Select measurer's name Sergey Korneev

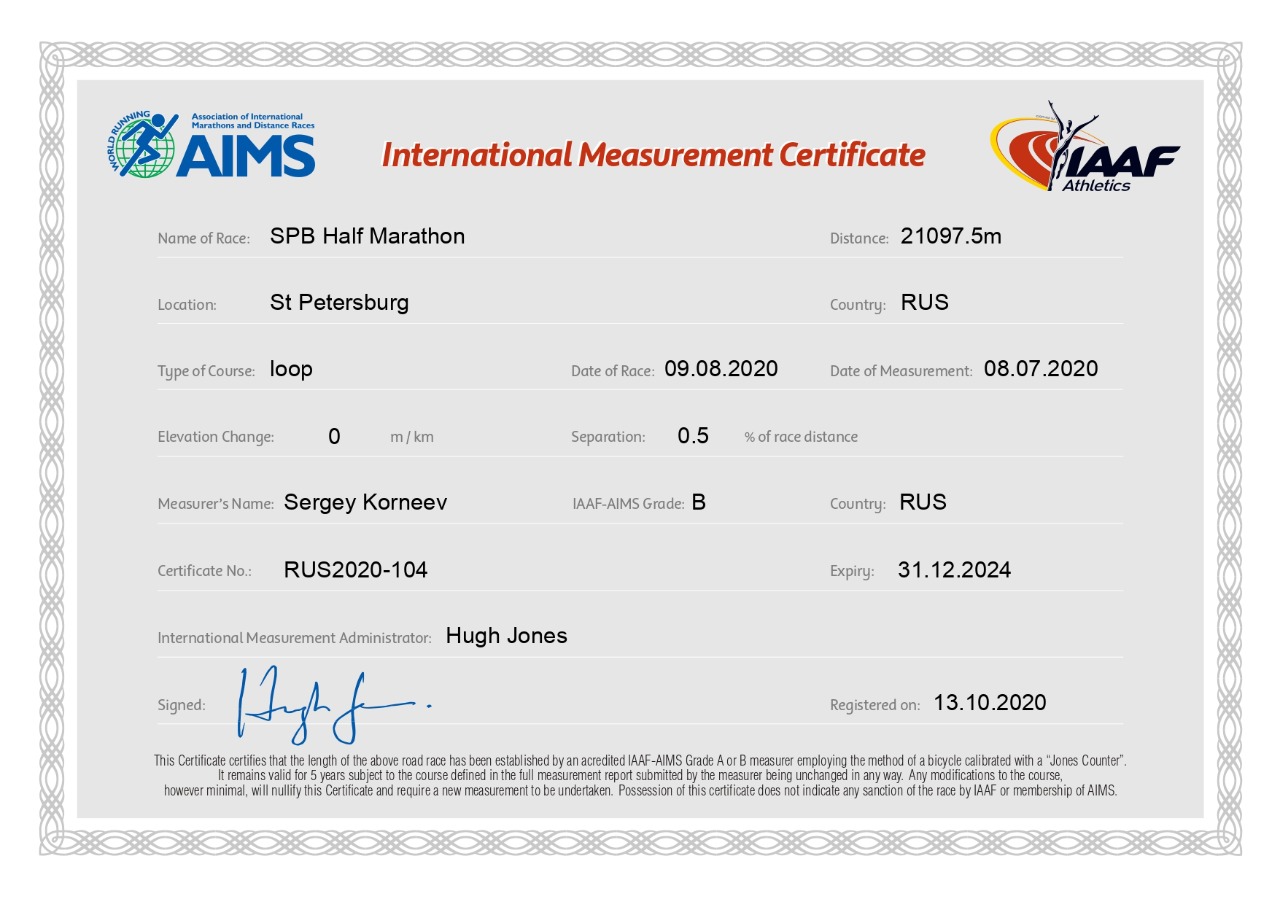365,503
